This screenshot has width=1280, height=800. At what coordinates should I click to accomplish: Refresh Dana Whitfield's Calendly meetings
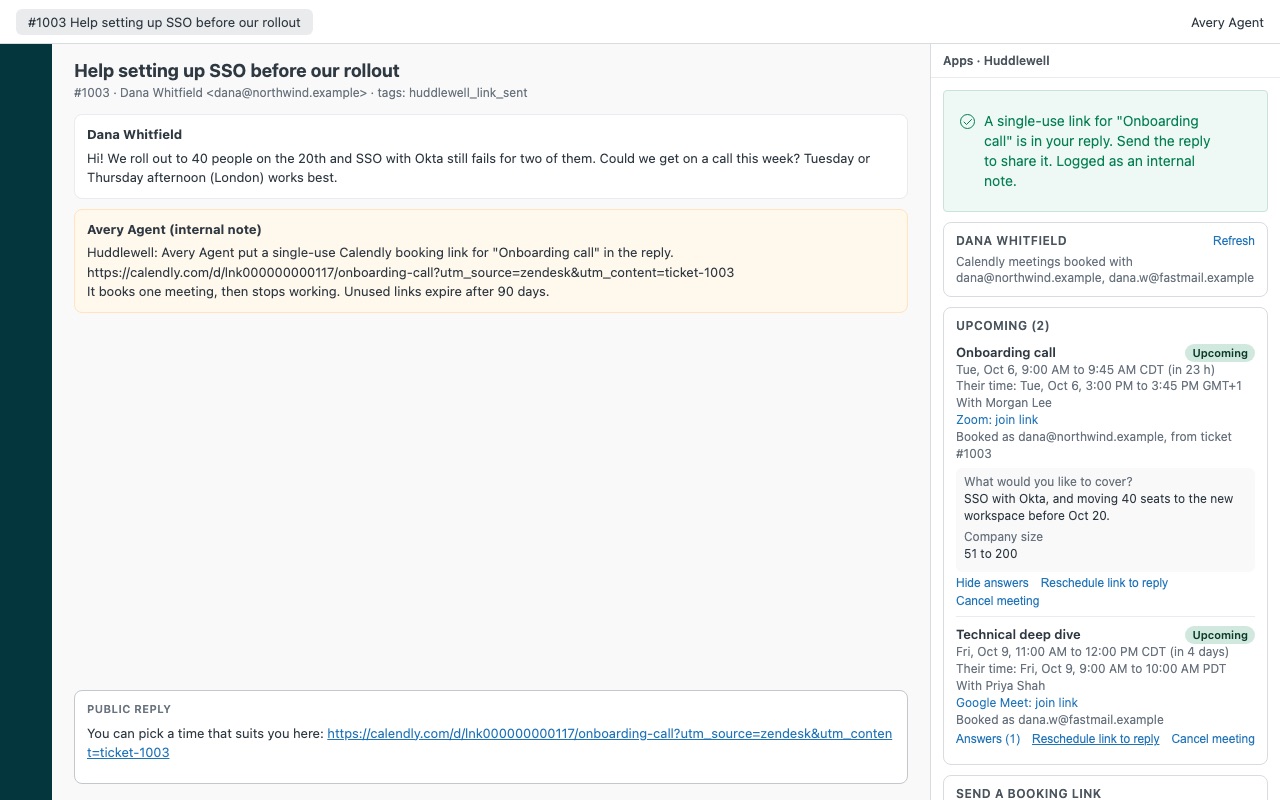pos(1233,241)
